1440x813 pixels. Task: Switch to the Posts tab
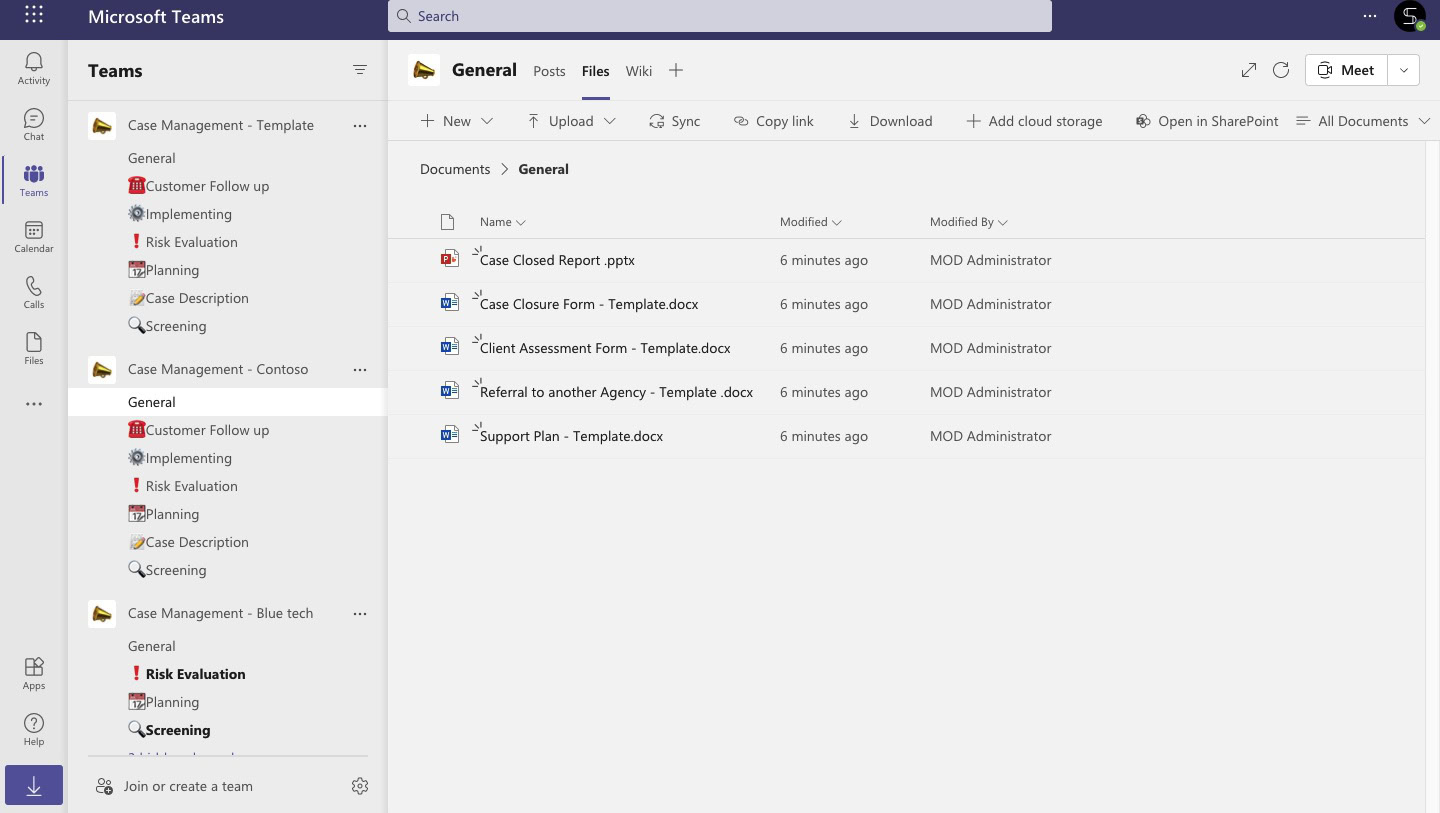[549, 71]
